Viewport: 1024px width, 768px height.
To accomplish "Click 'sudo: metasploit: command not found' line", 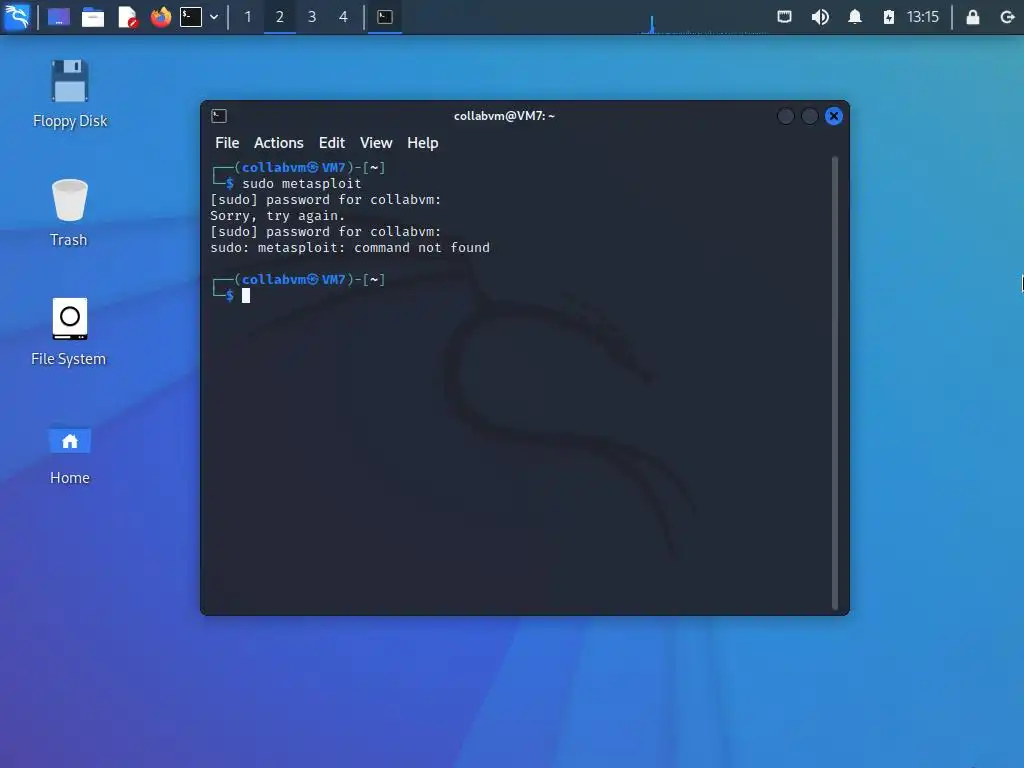I will click(x=350, y=248).
